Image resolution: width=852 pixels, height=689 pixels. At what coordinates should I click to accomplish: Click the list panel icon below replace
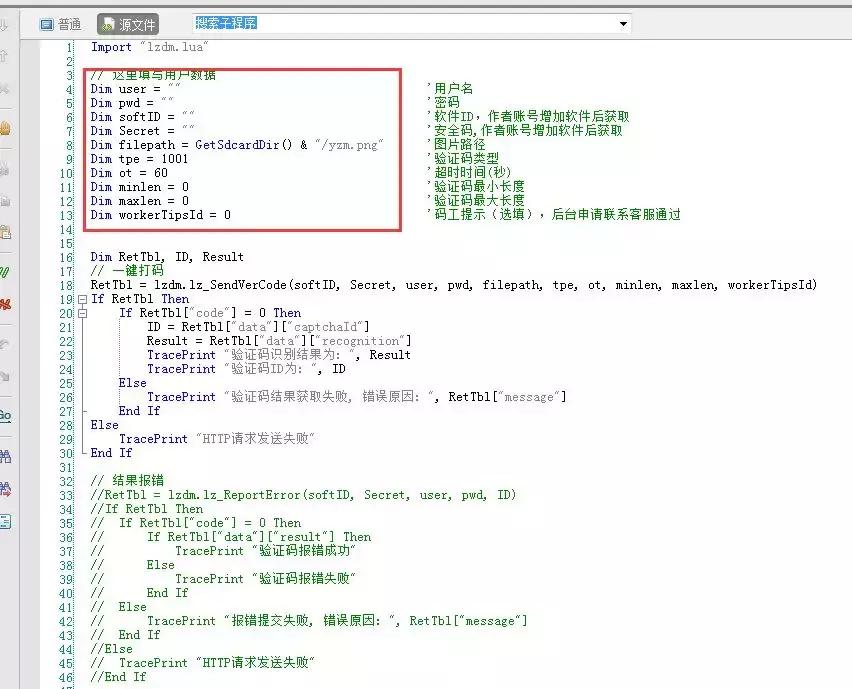pos(5,522)
